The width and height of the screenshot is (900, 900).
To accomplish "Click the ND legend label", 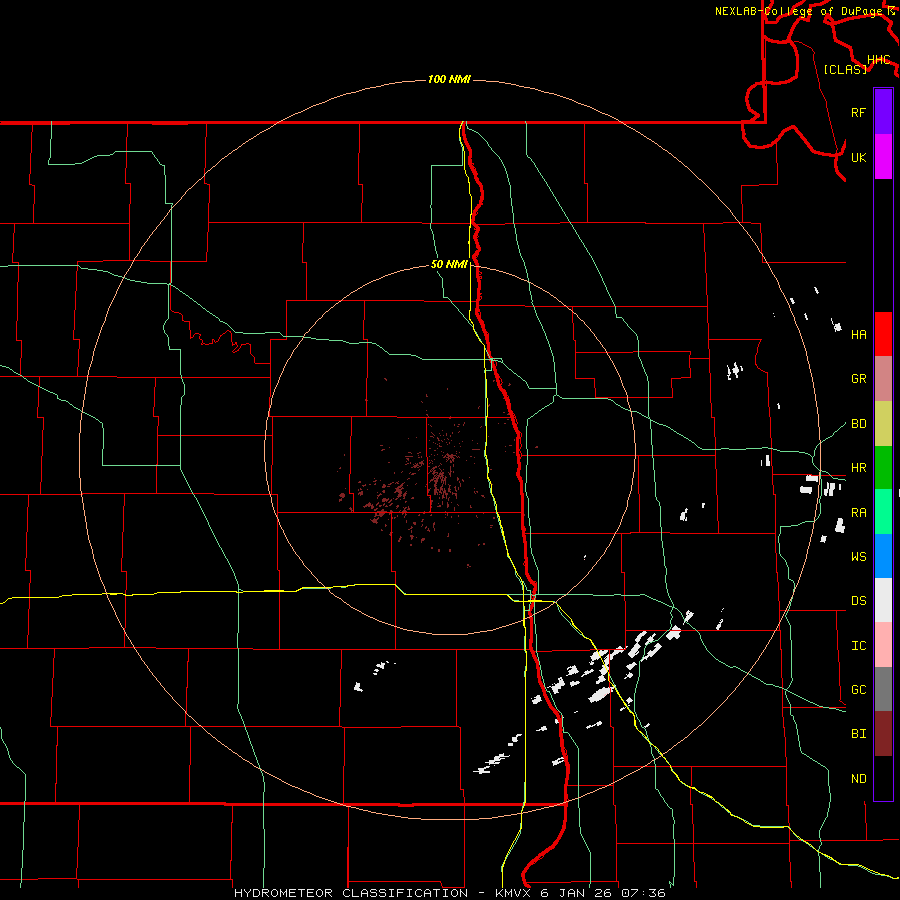I will 858,779.
